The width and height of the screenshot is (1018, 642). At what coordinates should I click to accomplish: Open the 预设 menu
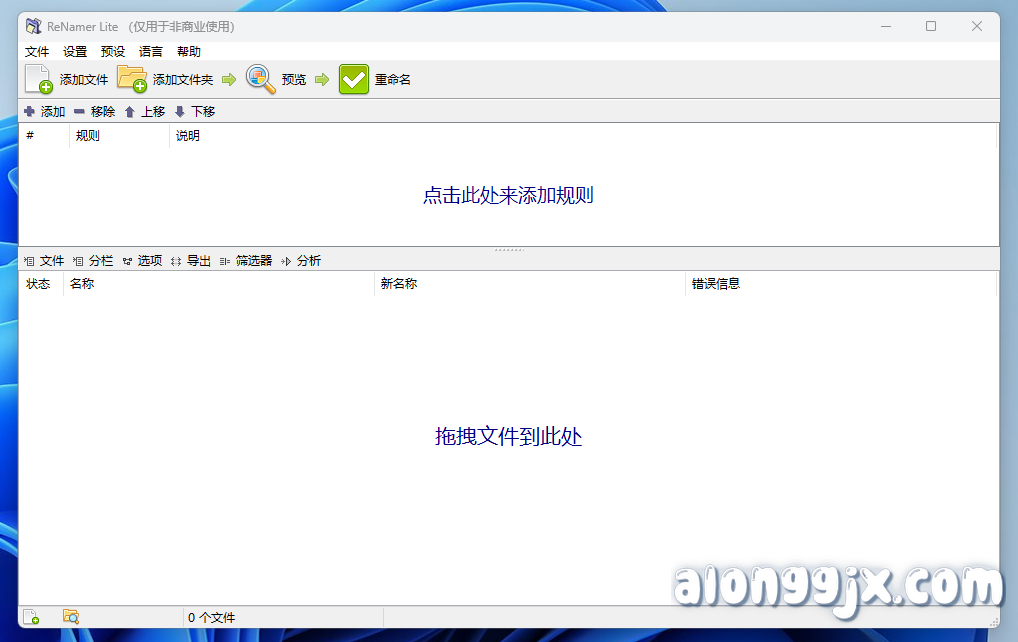111,51
